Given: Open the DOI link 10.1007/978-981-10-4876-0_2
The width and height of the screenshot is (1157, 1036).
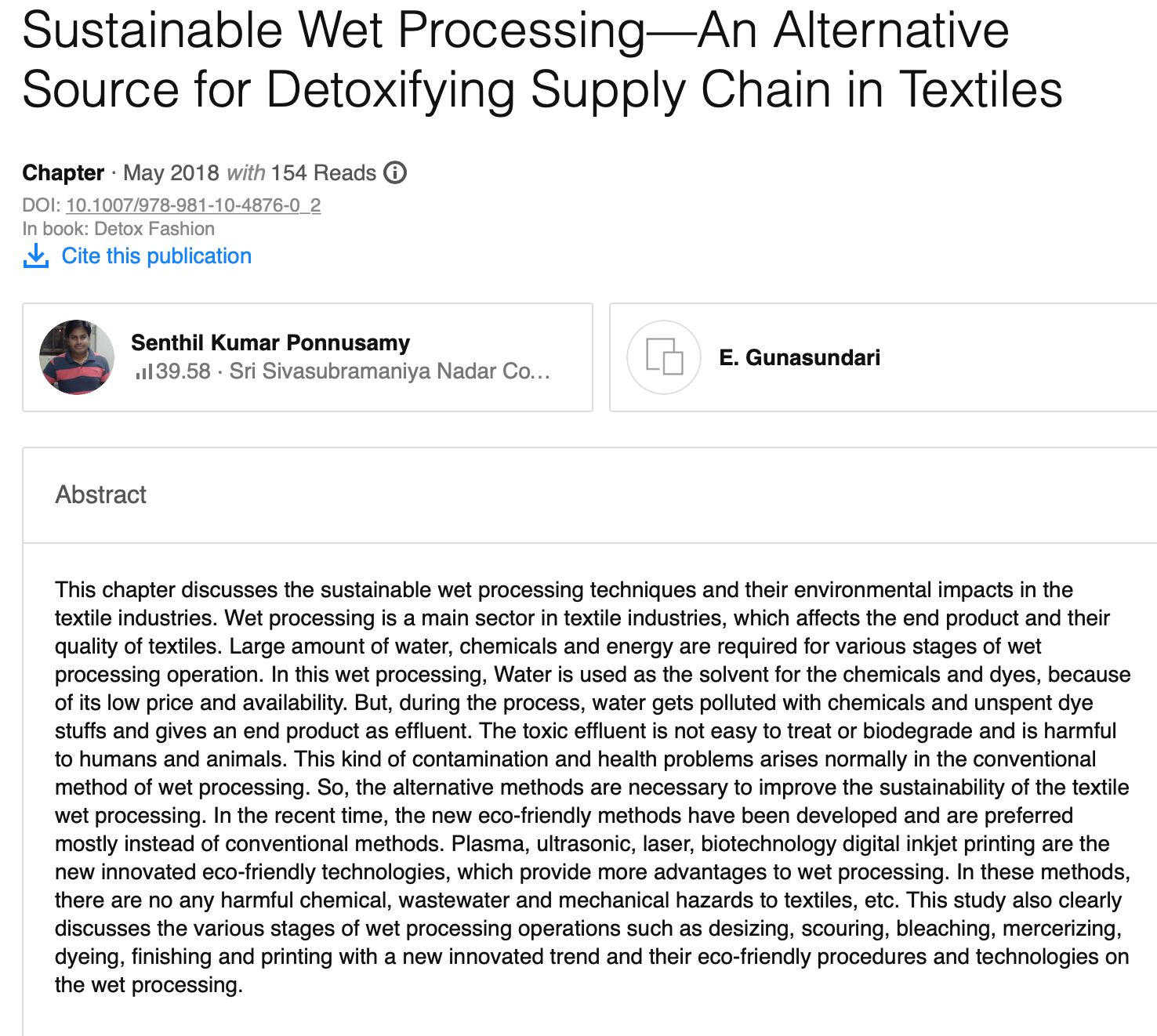Looking at the screenshot, I should coord(194,205).
